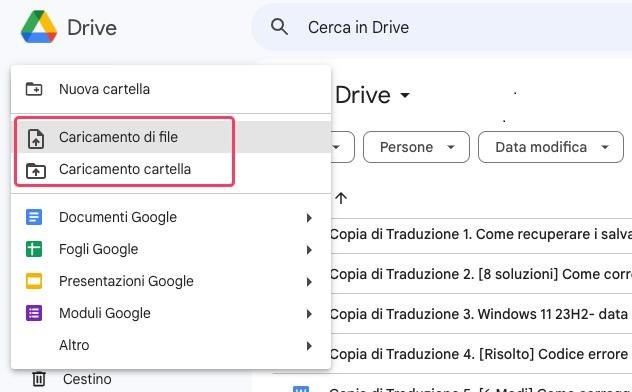Image resolution: width=632 pixels, height=392 pixels.
Task: Choose Documenti Google menu entry
Action: [x=171, y=217]
